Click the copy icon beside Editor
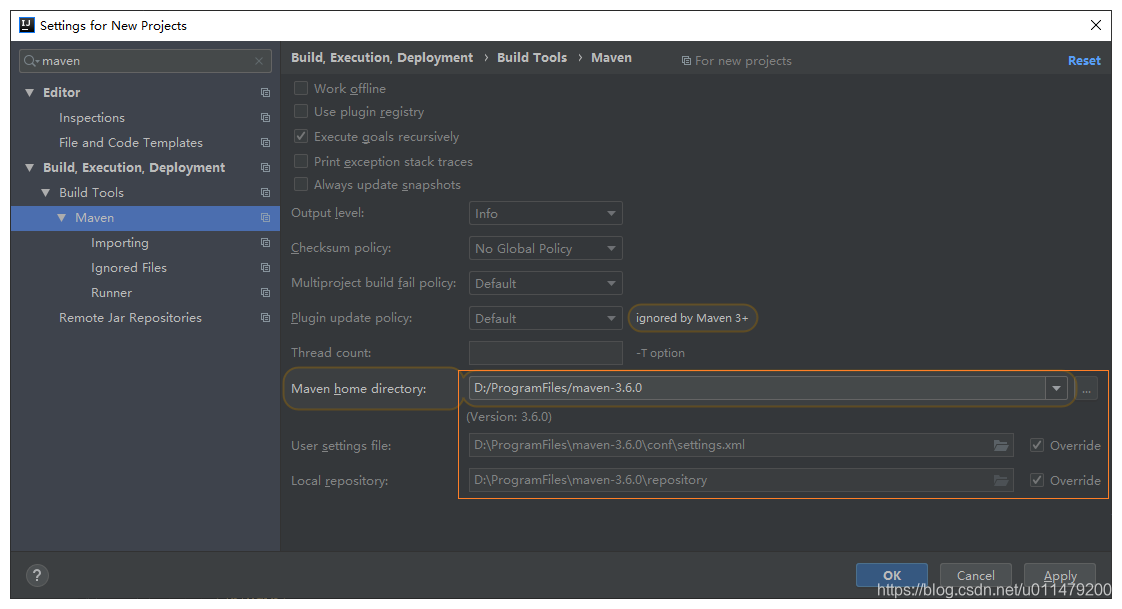Viewport: 1122px width, 609px height. point(265,92)
